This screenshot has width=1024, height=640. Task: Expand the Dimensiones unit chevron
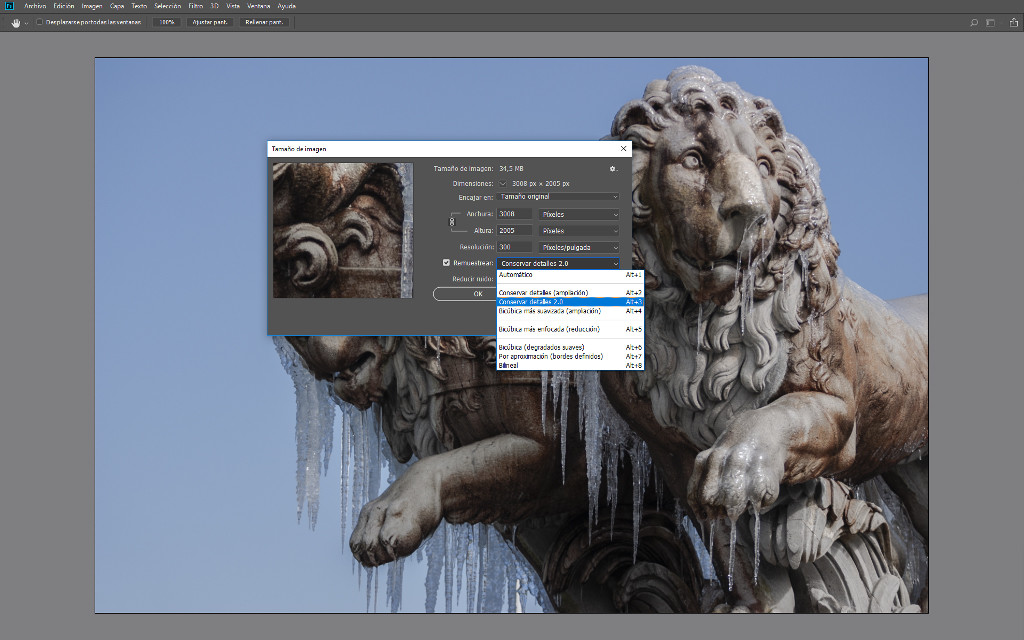click(x=503, y=184)
